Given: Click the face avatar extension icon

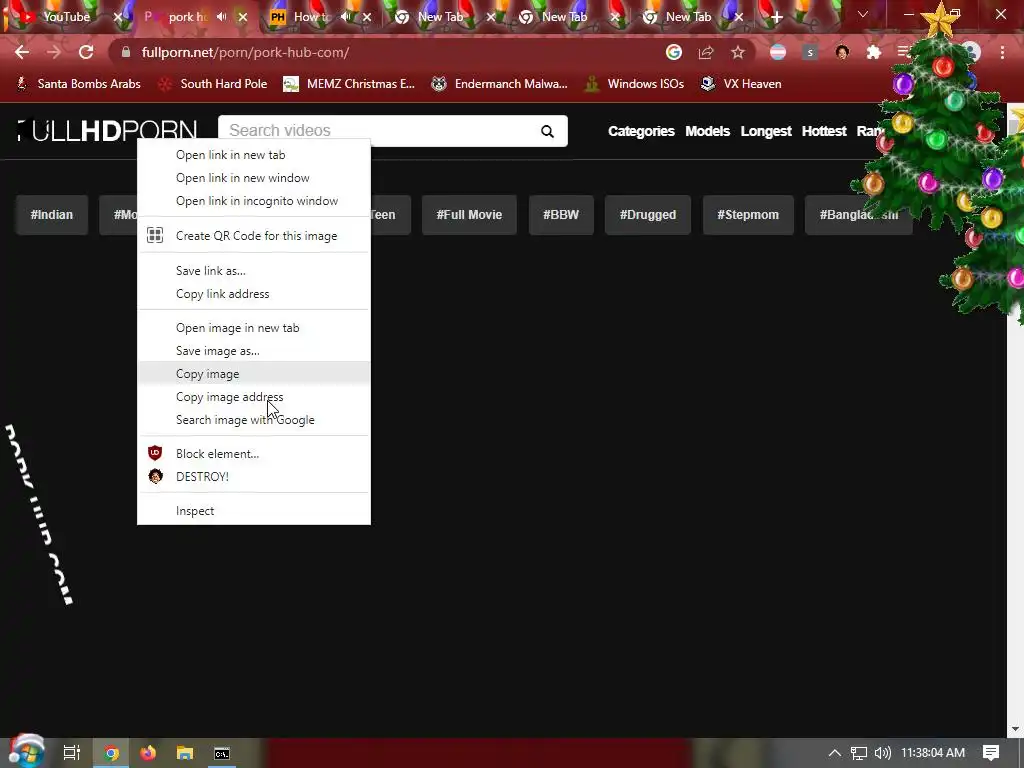Looking at the screenshot, I should tap(842, 52).
